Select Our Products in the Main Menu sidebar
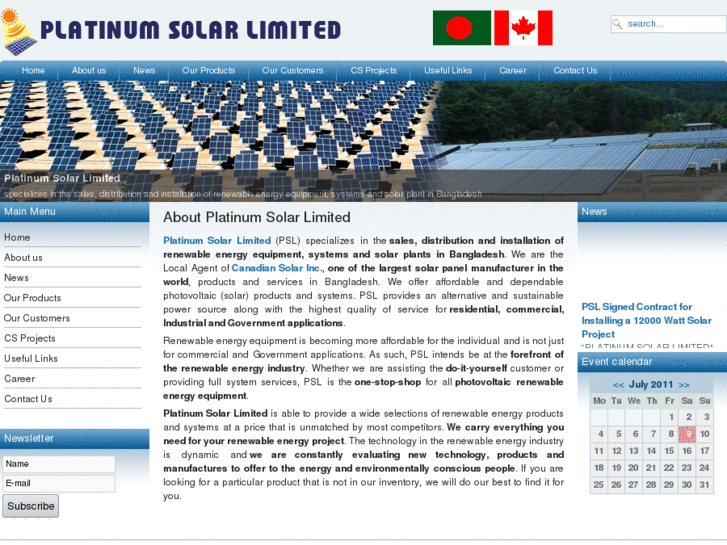This screenshot has width=727, height=545. pyautogui.click(x=72, y=298)
